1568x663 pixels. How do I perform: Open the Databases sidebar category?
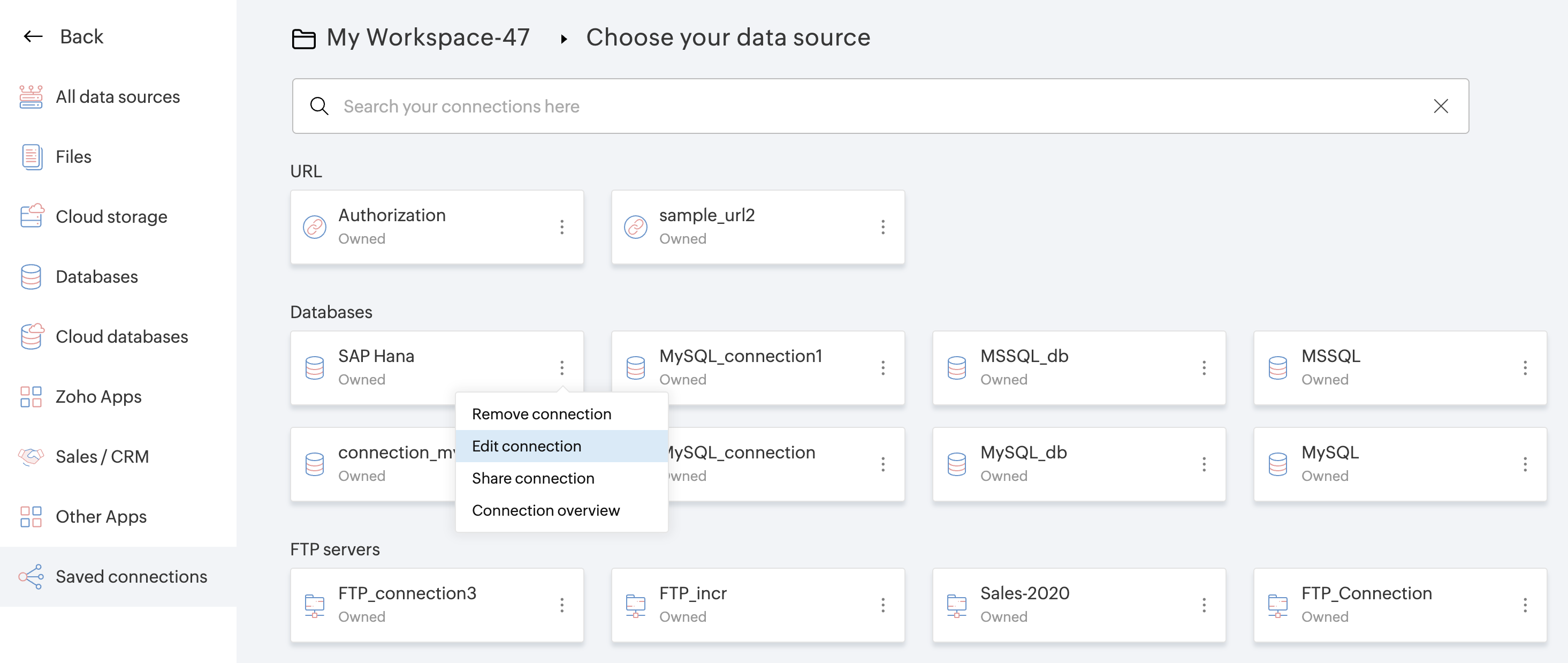click(x=96, y=277)
